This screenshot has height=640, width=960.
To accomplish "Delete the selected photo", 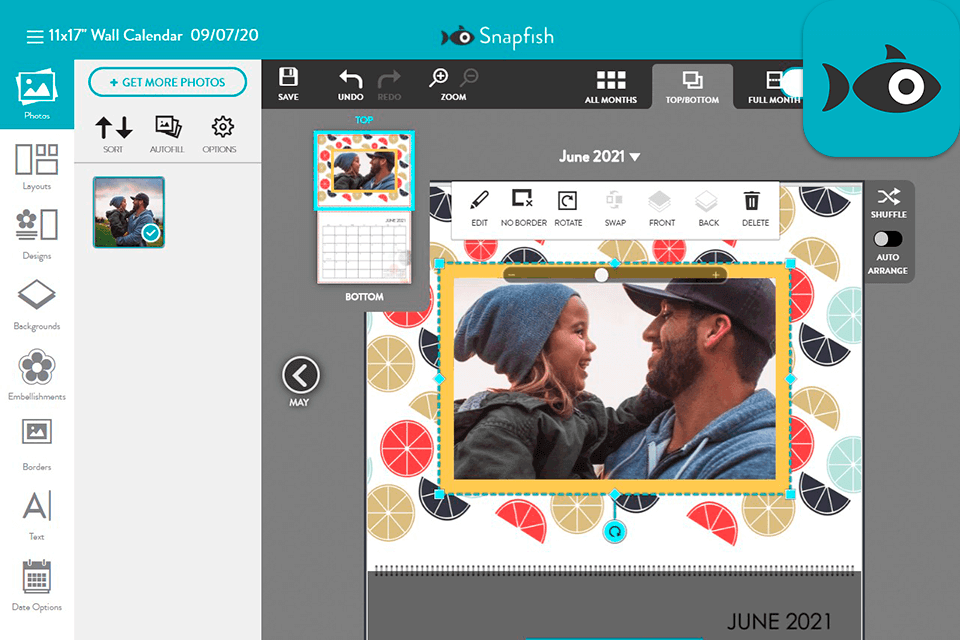I will click(x=754, y=207).
